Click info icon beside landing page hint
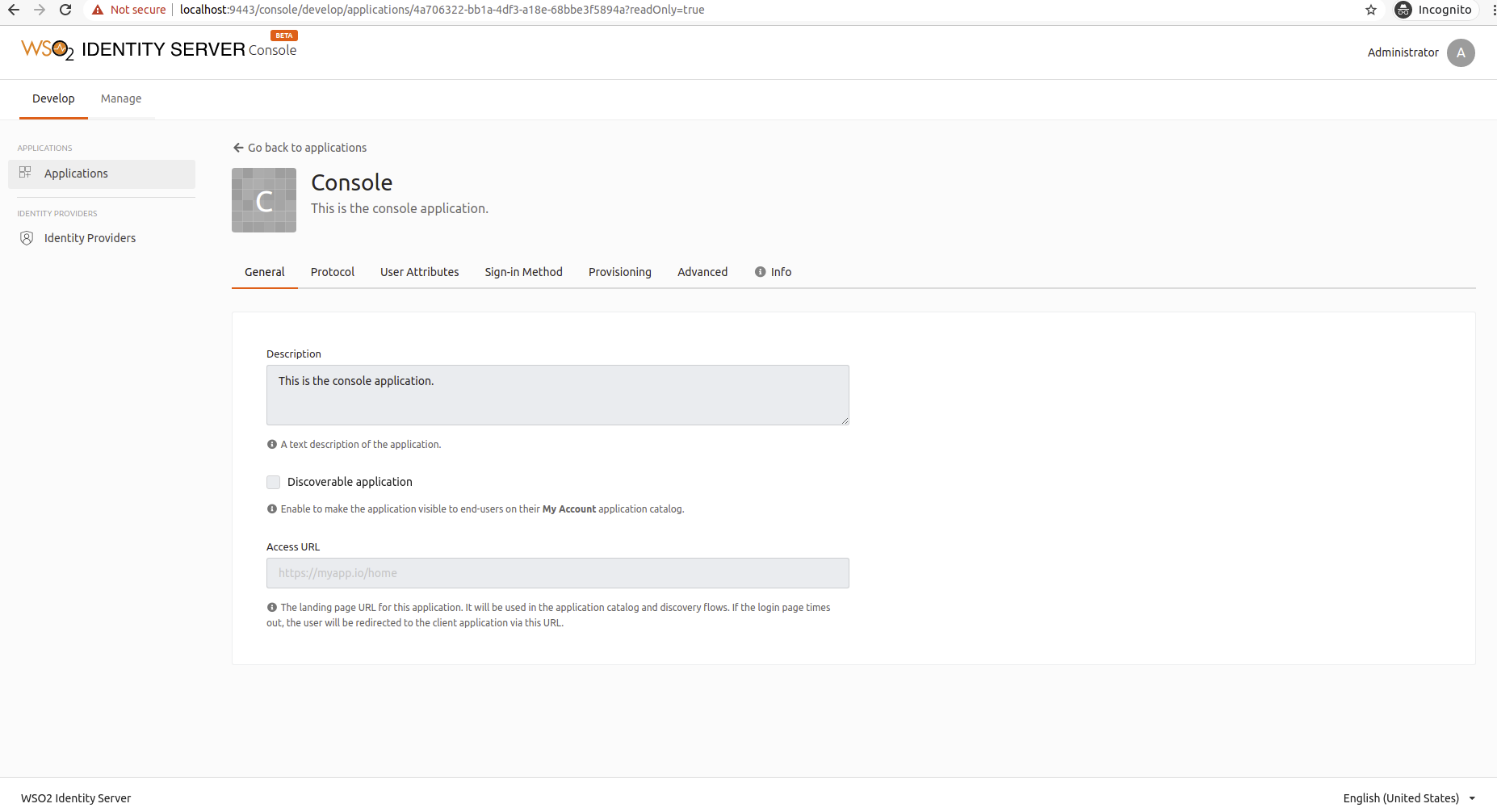The height and width of the screenshot is (812, 1497). (x=272, y=608)
